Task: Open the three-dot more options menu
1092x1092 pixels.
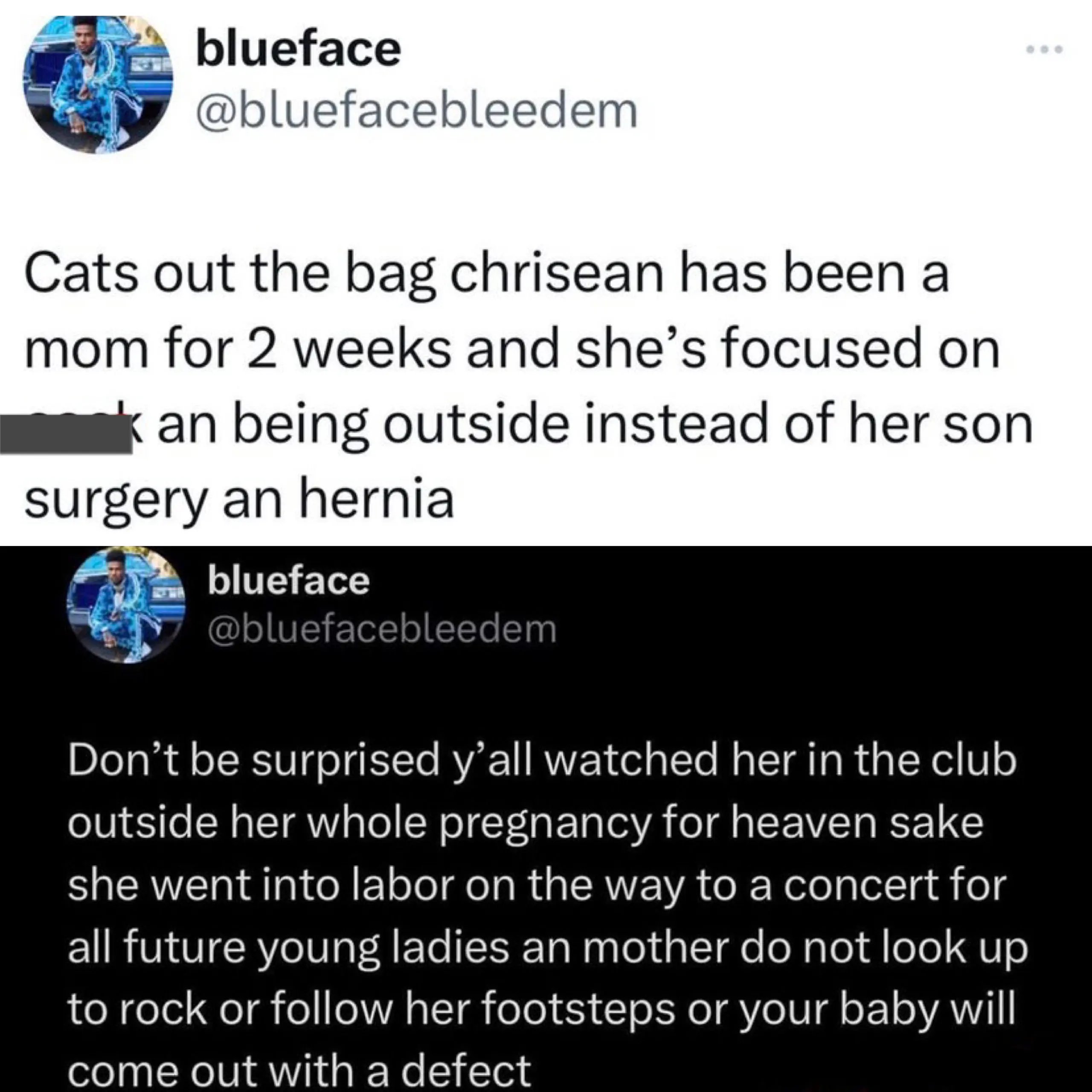Action: tap(1045, 50)
